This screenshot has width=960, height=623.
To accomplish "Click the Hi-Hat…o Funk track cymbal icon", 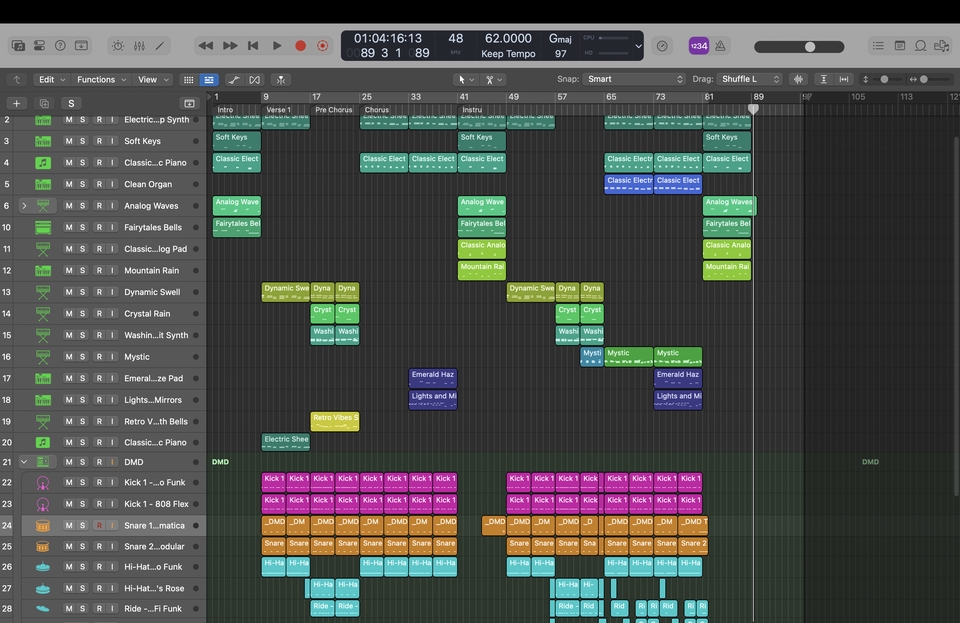I will coord(43,567).
